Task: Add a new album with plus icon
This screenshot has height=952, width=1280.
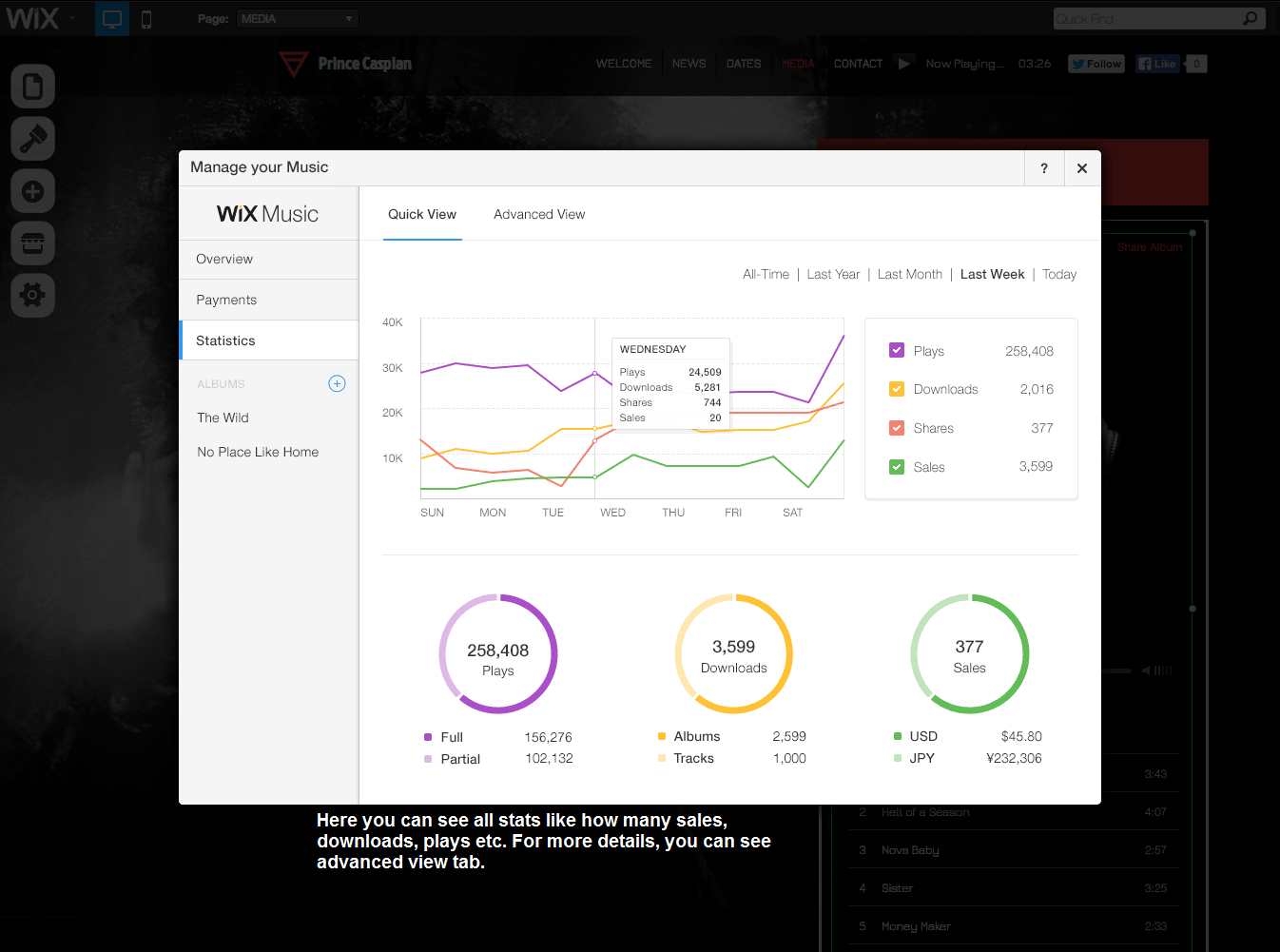Action: tap(337, 383)
